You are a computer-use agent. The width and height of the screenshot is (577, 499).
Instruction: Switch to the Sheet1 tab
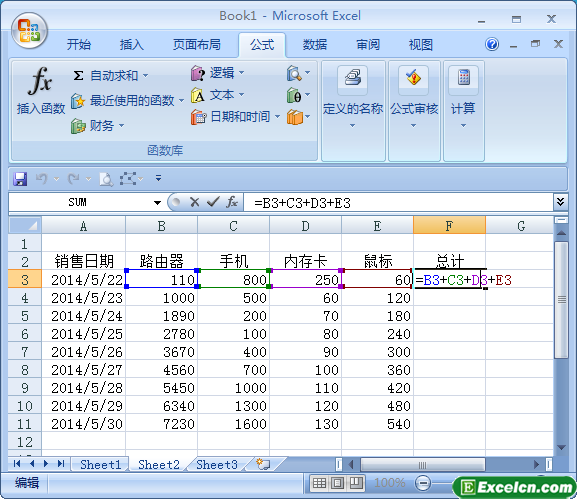100,464
